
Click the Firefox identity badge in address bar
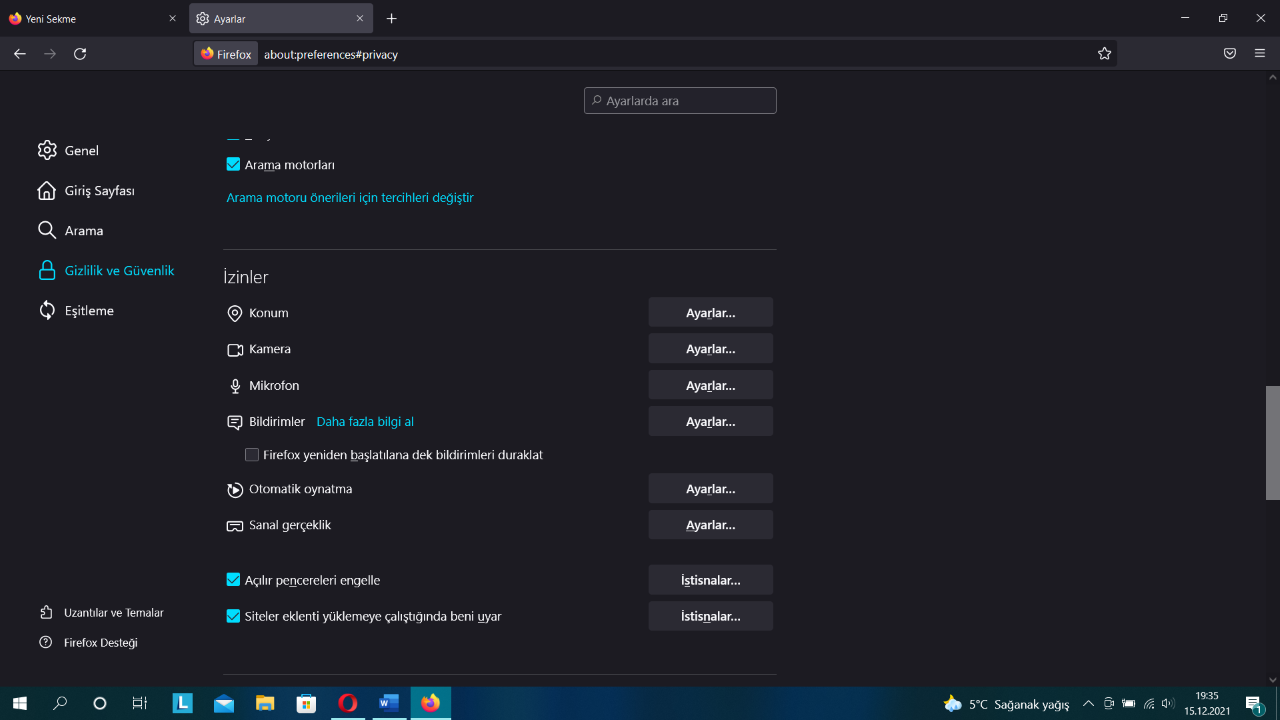click(226, 54)
